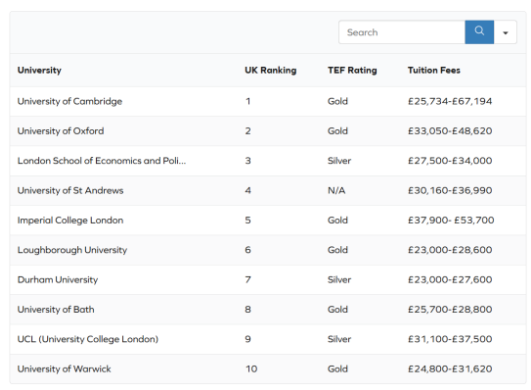Select the University of Cambridge cell
The width and height of the screenshot is (531, 390).
coord(70,101)
